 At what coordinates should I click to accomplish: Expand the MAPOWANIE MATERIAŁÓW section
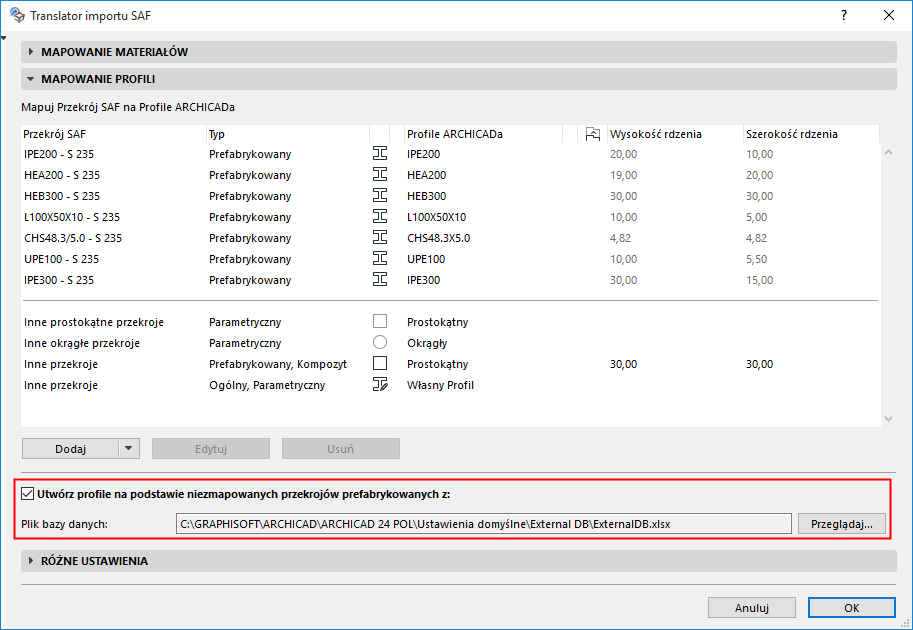459,52
